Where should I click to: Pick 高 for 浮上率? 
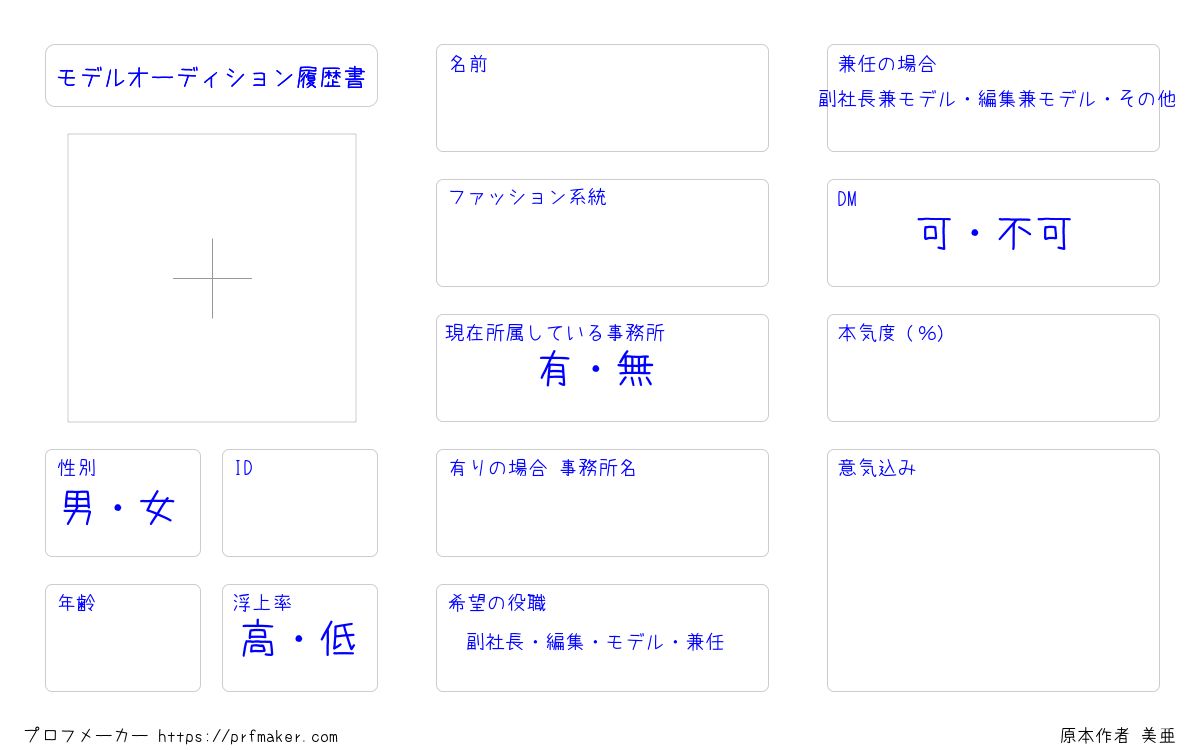click(258, 639)
